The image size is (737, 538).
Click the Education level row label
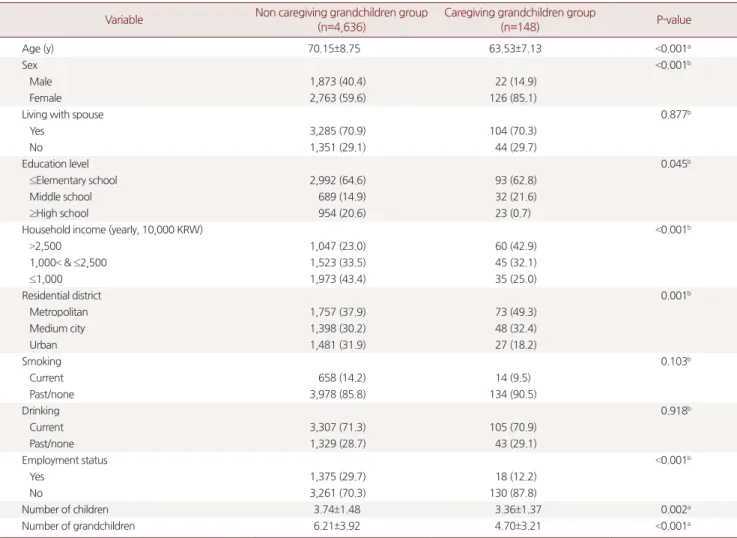[55, 164]
